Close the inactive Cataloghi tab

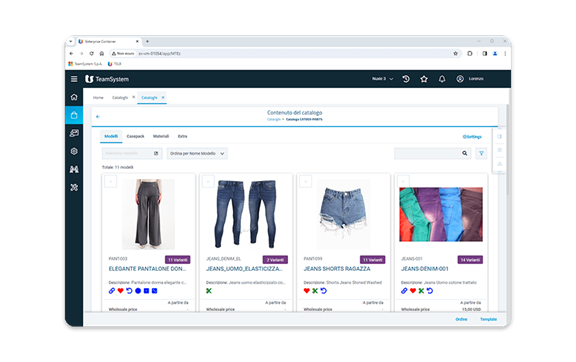click(x=134, y=97)
